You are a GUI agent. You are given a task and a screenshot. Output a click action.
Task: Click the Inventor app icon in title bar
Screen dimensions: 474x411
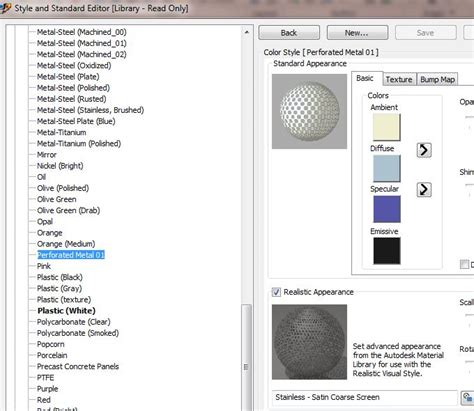[x=5, y=8]
